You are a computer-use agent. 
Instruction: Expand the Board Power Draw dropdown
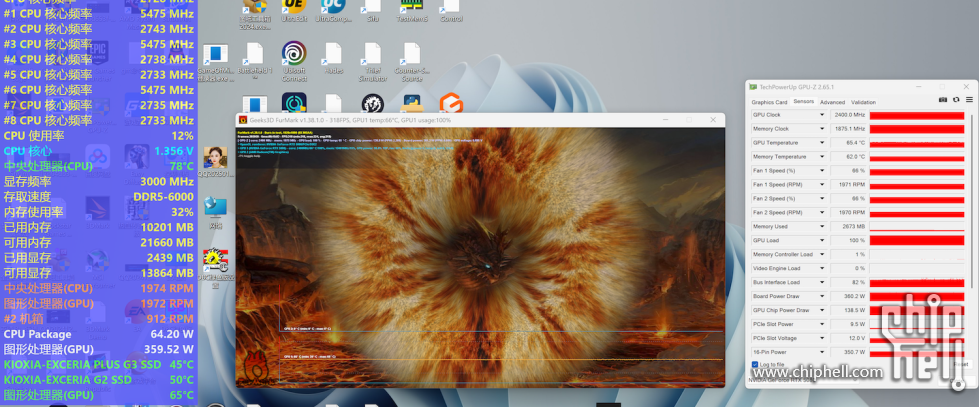coord(822,297)
